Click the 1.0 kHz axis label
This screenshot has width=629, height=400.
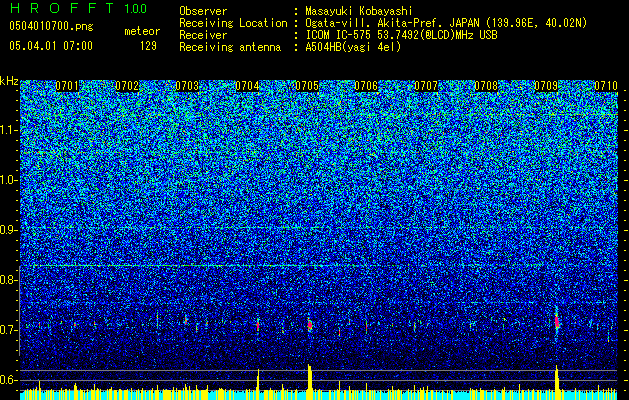[8, 180]
